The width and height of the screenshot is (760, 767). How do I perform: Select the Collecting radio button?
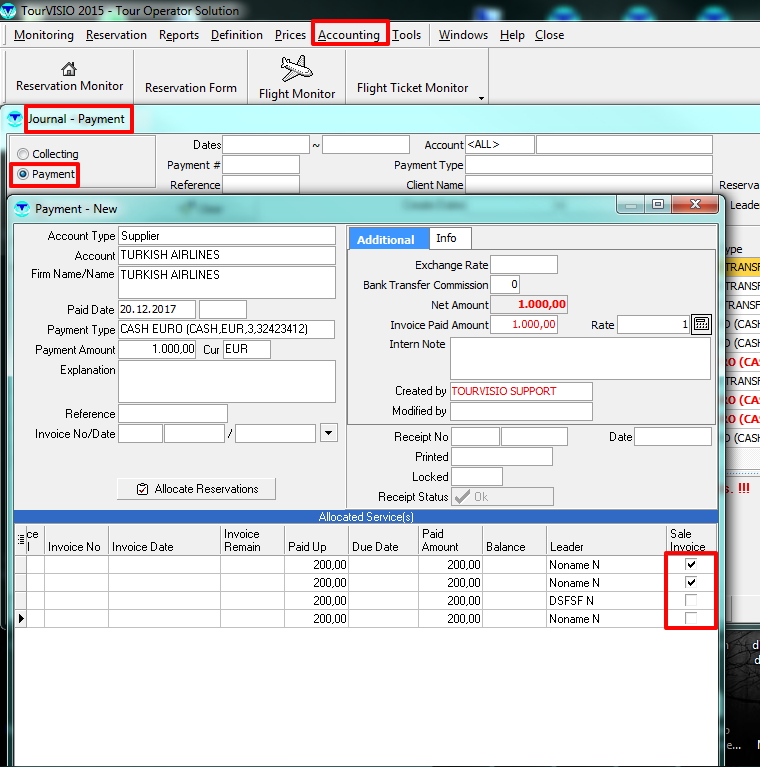(x=23, y=154)
